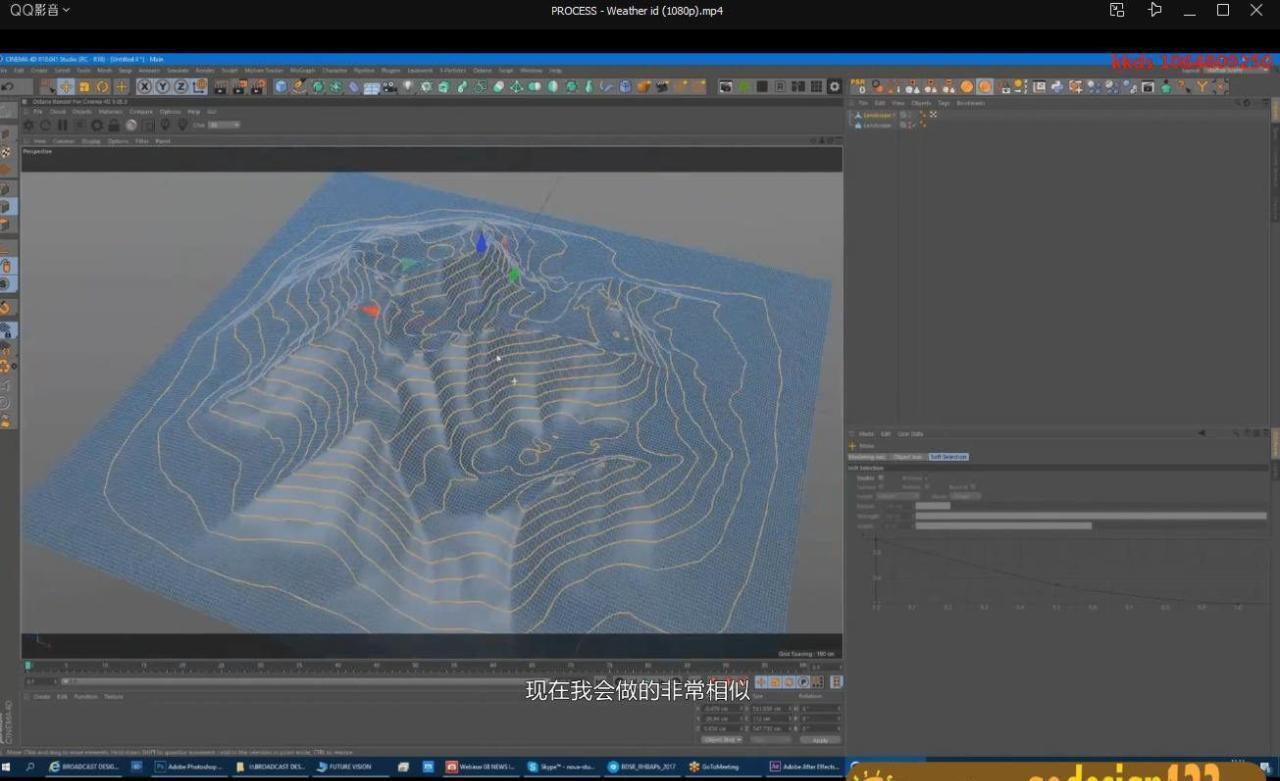
Task: Open Octane File menu
Action: pyautogui.click(x=38, y=111)
